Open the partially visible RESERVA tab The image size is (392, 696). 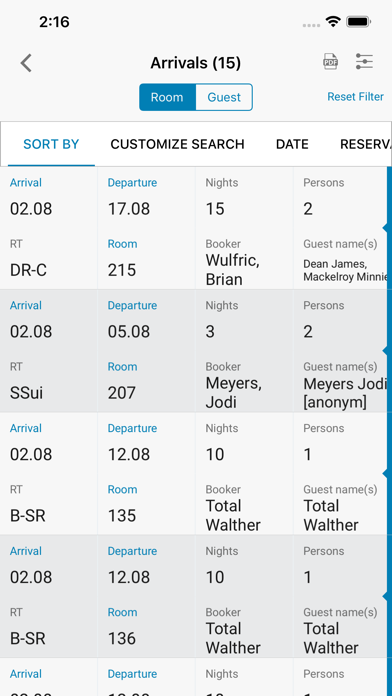coord(365,144)
